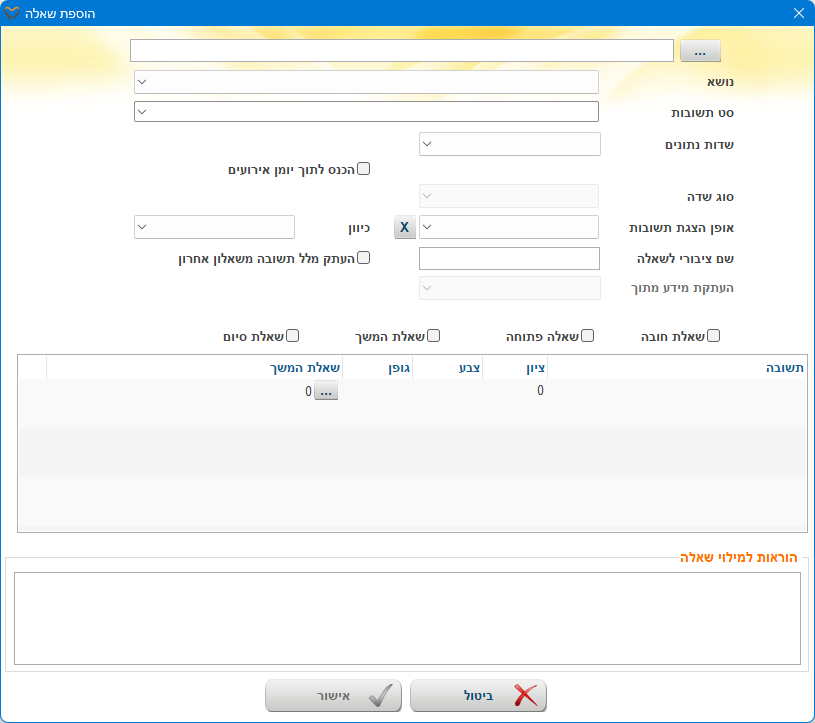Viewport: 815px width, 723px height.
Task: Toggle העתק מלל תשובה משאלון אחרון checkbox
Action: pos(364,257)
